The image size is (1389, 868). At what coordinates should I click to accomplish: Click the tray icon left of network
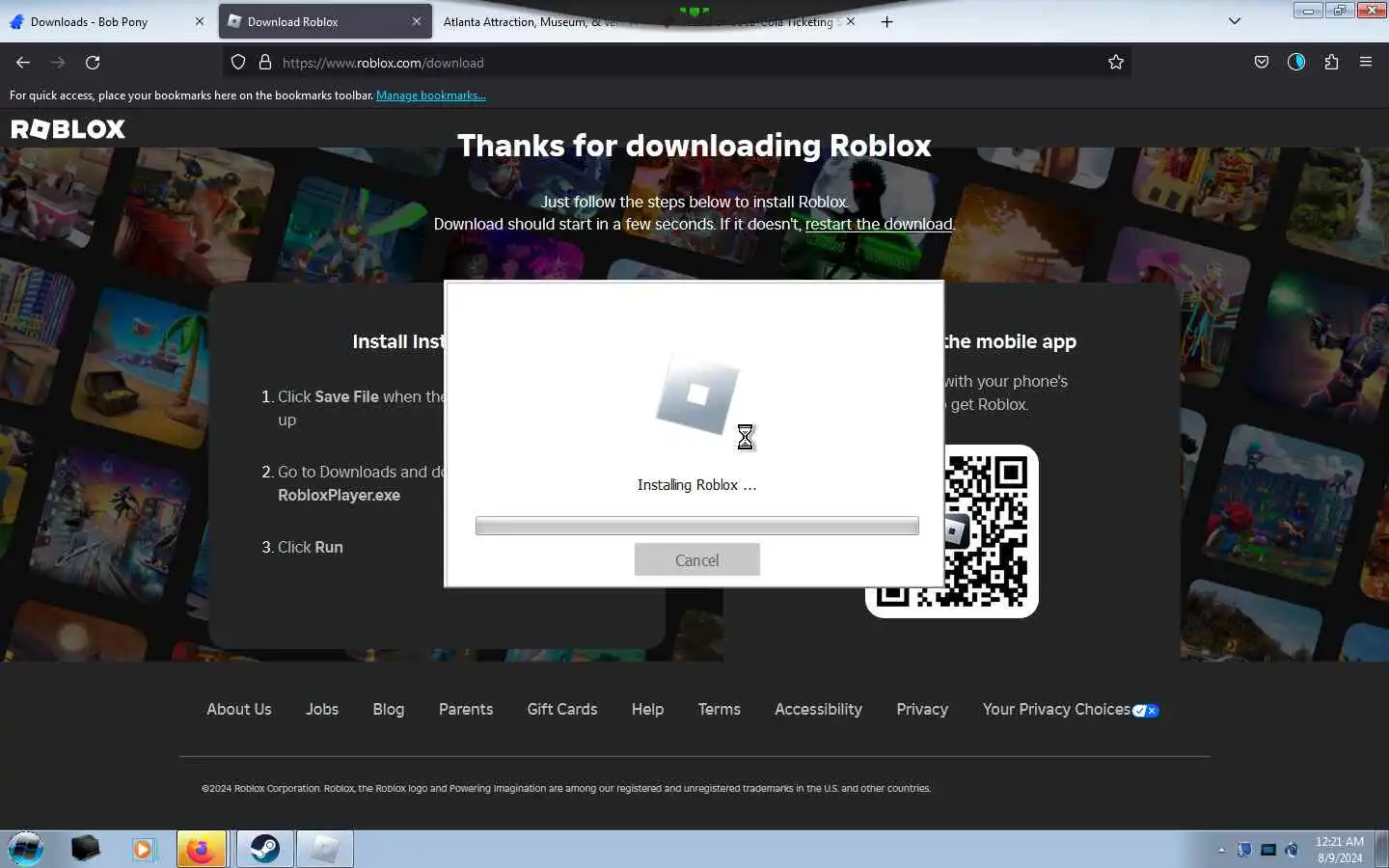1244,850
